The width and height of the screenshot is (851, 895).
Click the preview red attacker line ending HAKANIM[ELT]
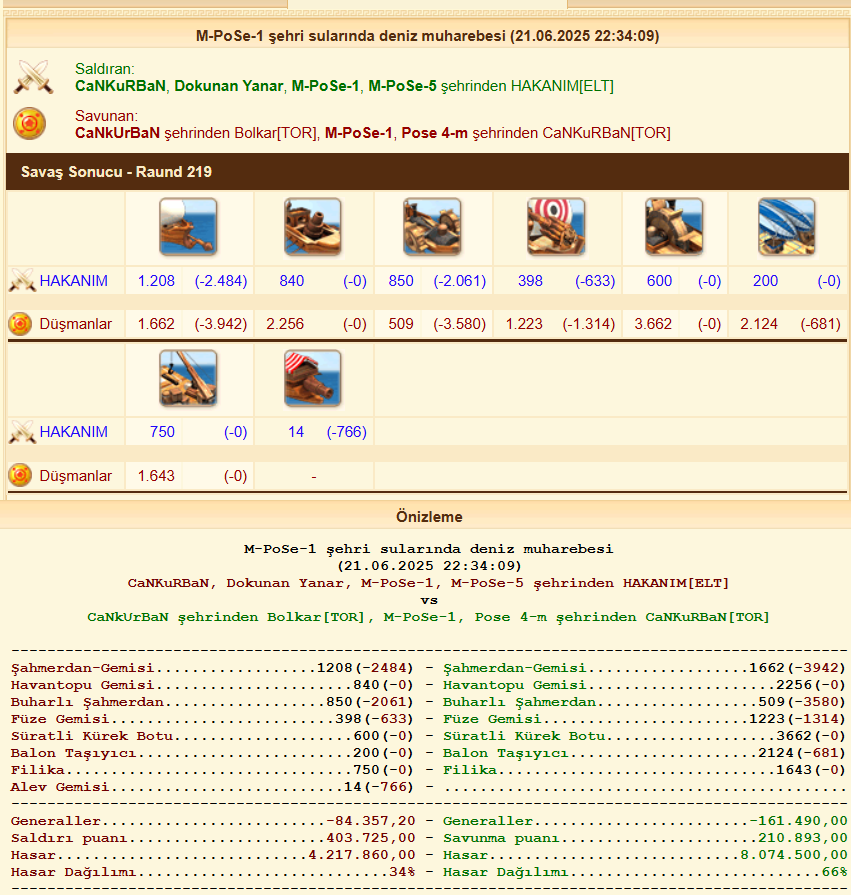[428, 583]
